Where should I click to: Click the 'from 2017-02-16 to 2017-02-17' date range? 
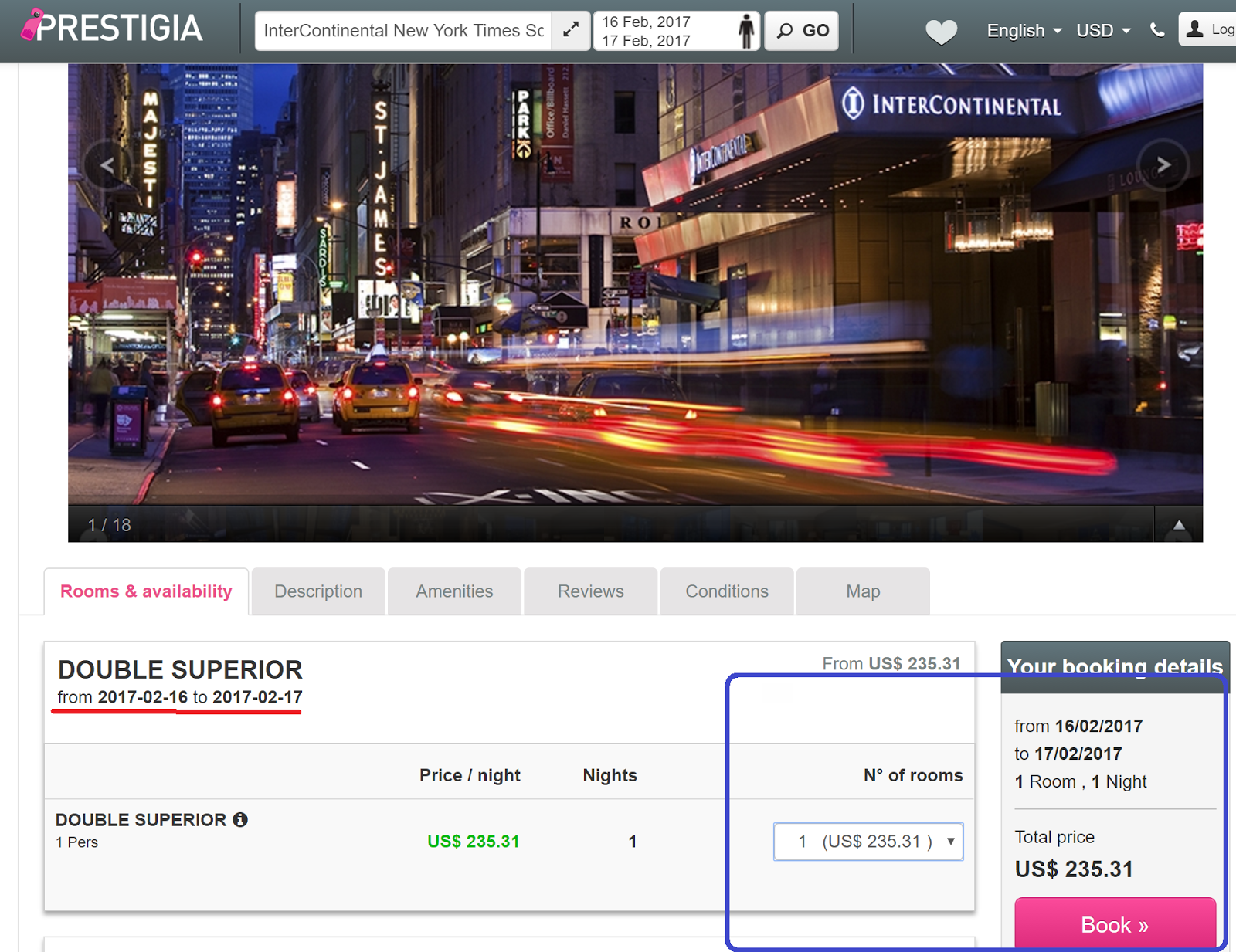pos(180,697)
